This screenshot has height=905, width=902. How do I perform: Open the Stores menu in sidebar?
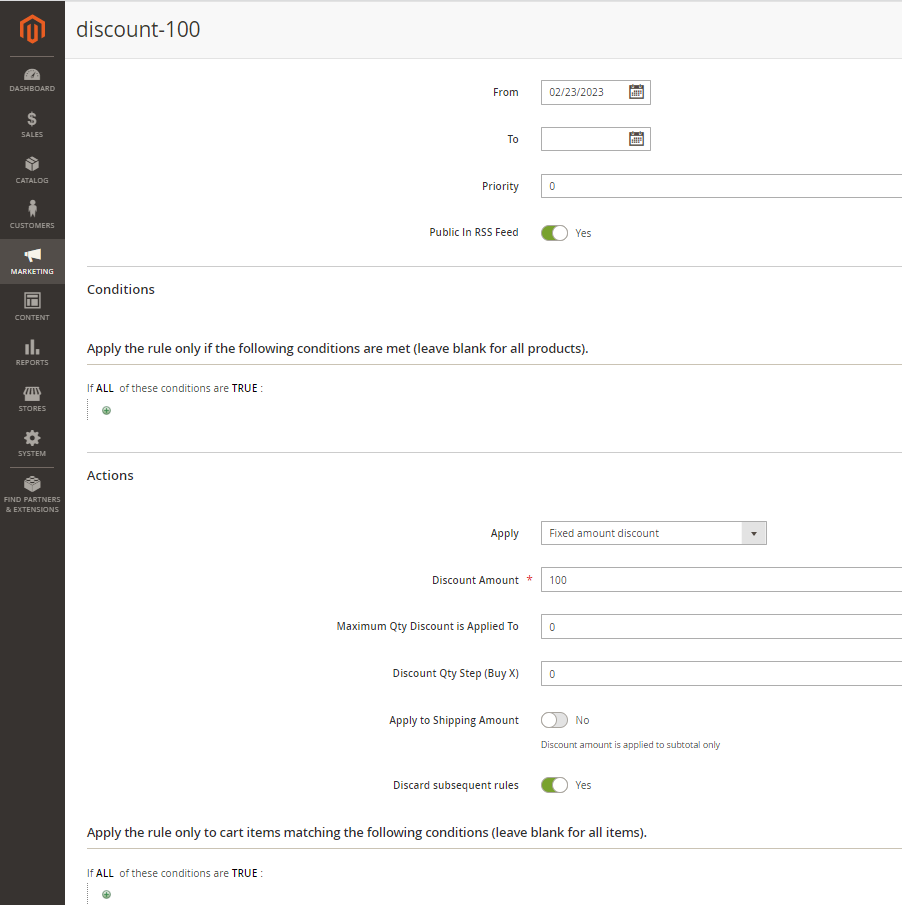pos(31,396)
